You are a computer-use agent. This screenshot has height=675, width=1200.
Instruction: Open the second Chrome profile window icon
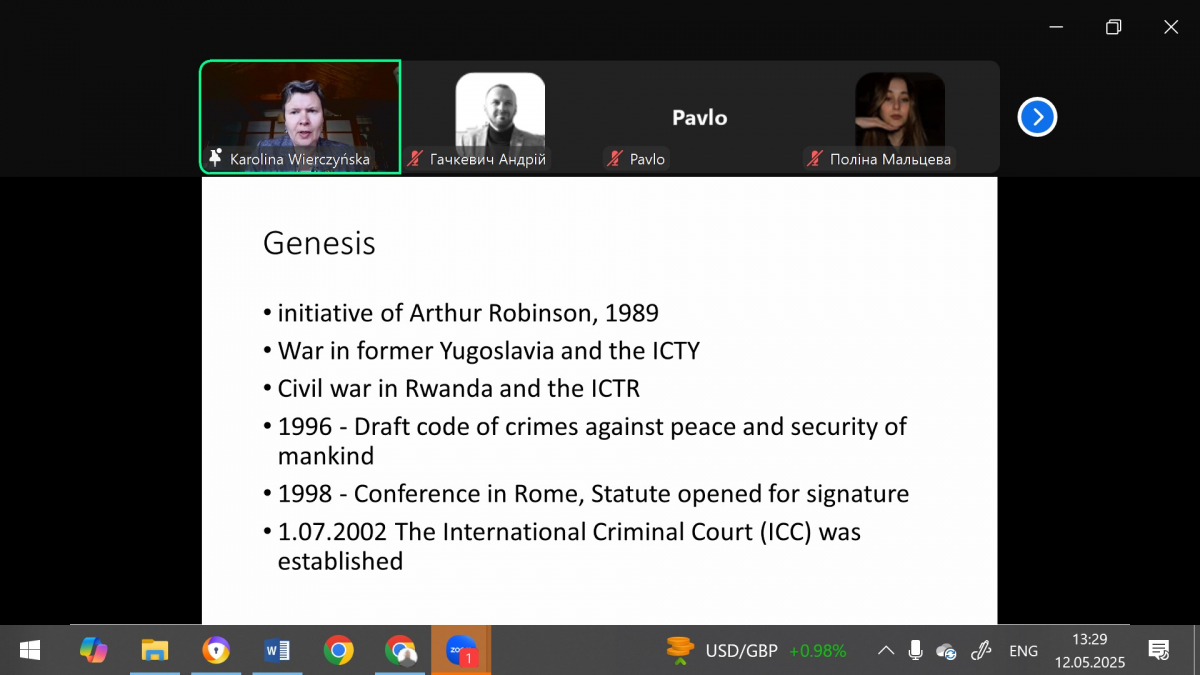400,651
